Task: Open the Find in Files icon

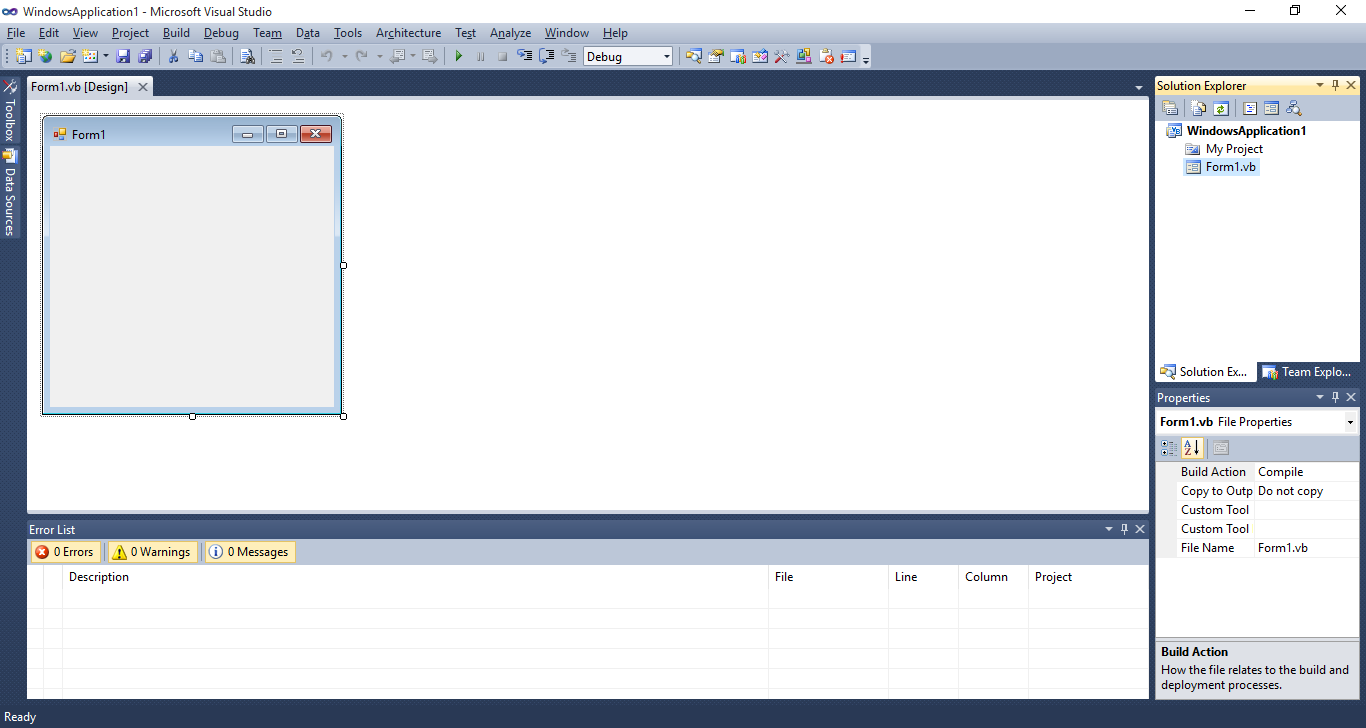Action: pos(247,56)
